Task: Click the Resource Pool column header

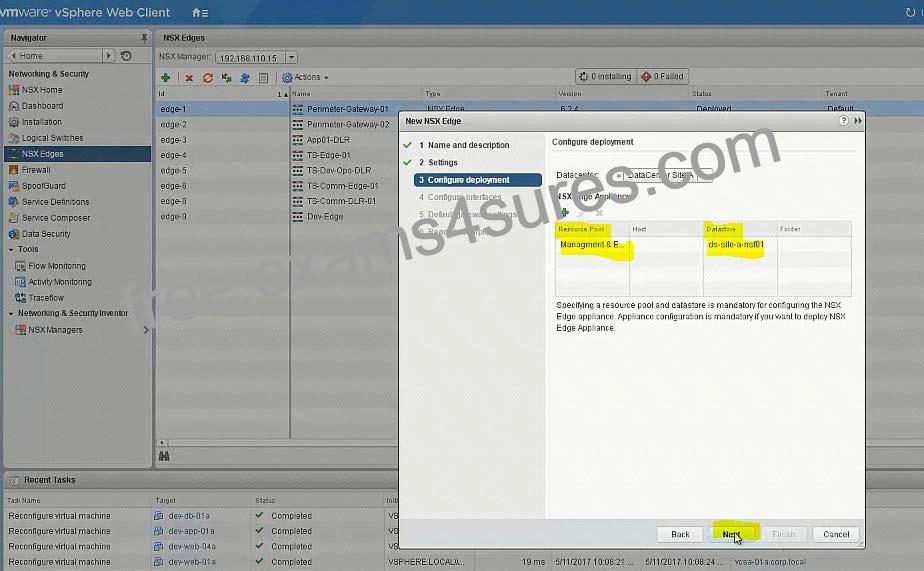Action: [x=592, y=229]
